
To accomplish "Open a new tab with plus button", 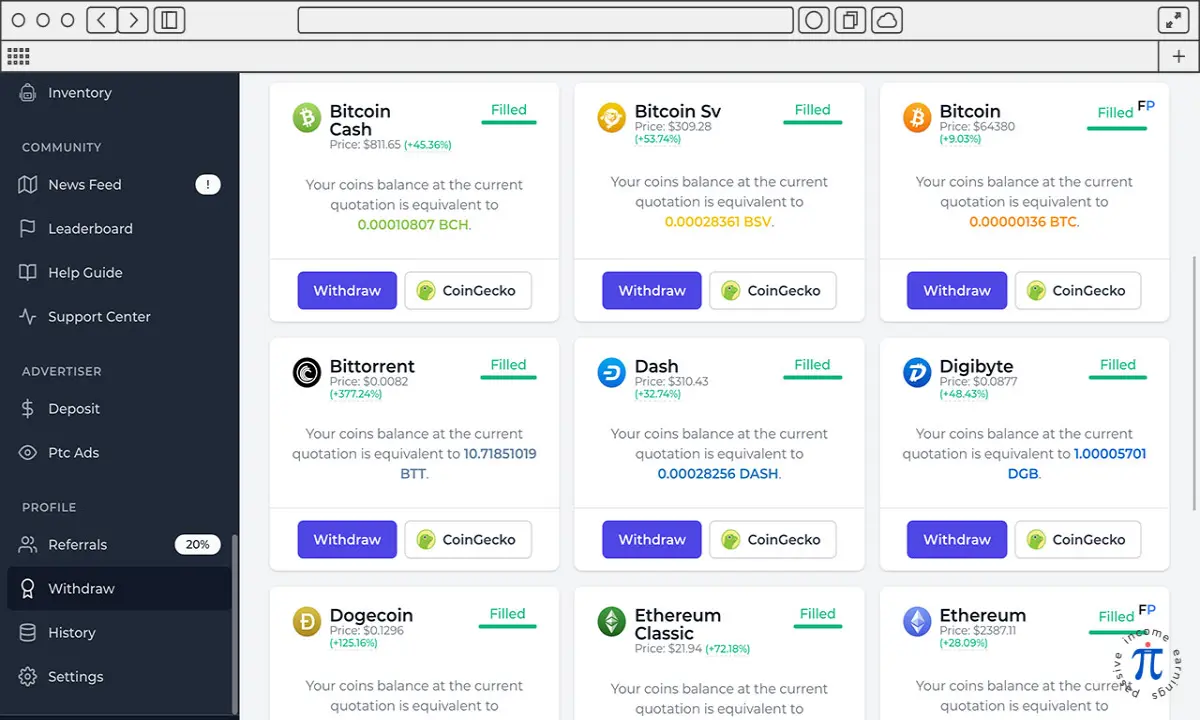I will [x=1178, y=57].
